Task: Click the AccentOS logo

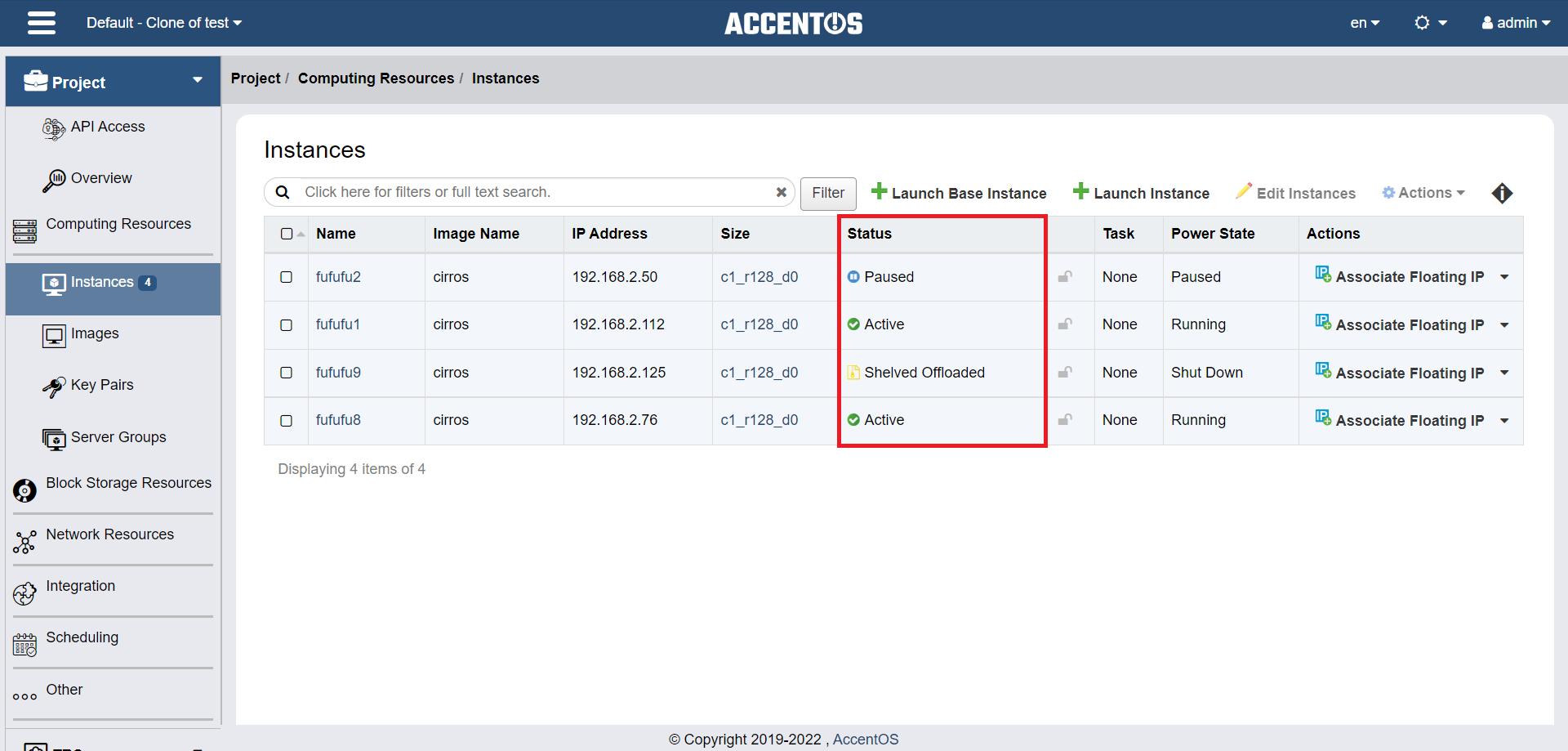Action: pyautogui.click(x=793, y=24)
